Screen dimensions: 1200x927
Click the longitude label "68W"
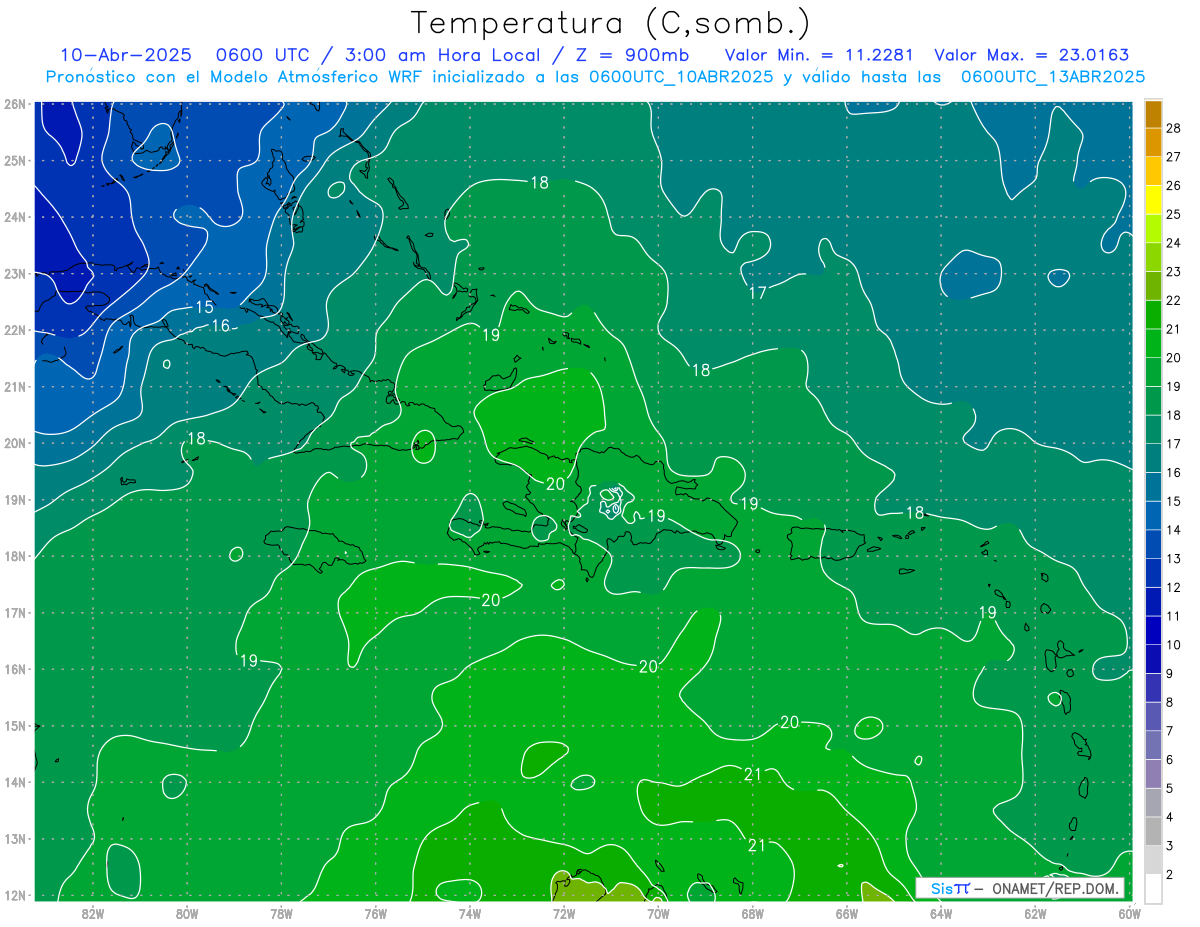click(753, 913)
